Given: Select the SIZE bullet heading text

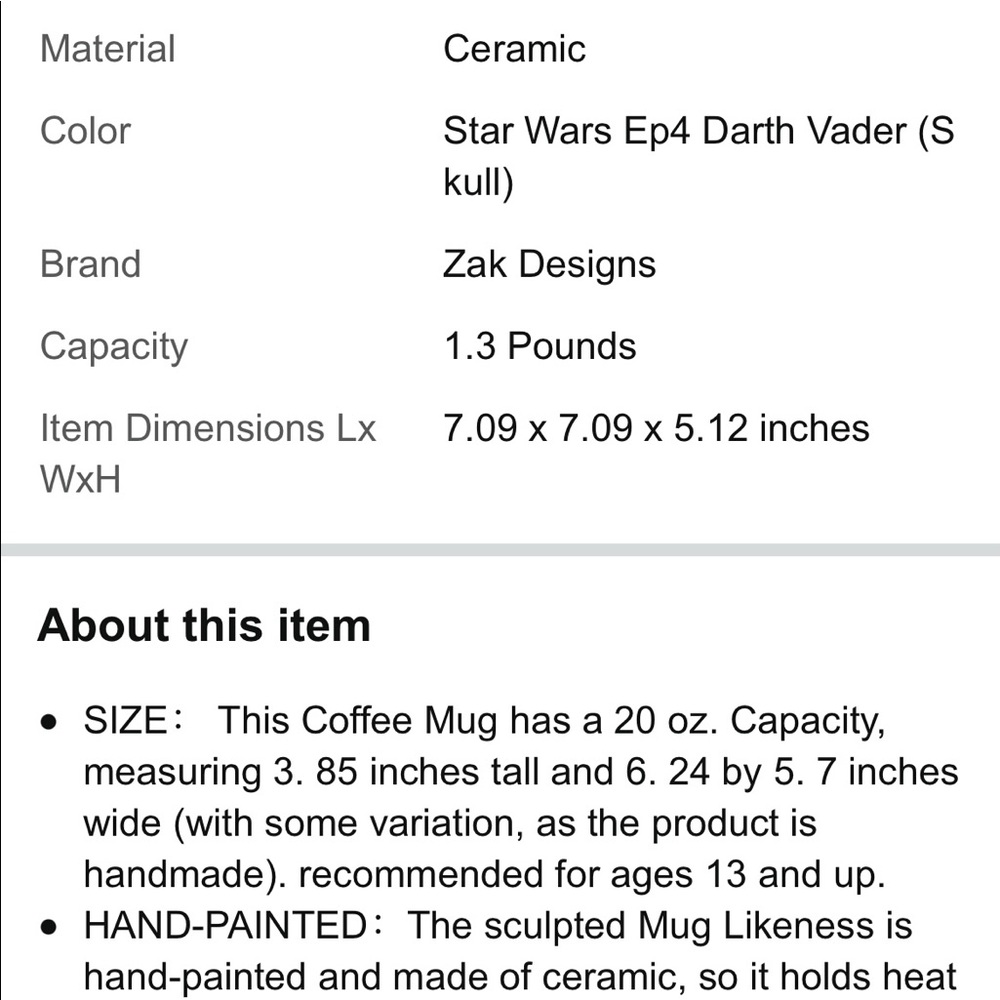Looking at the screenshot, I should tap(126, 721).
